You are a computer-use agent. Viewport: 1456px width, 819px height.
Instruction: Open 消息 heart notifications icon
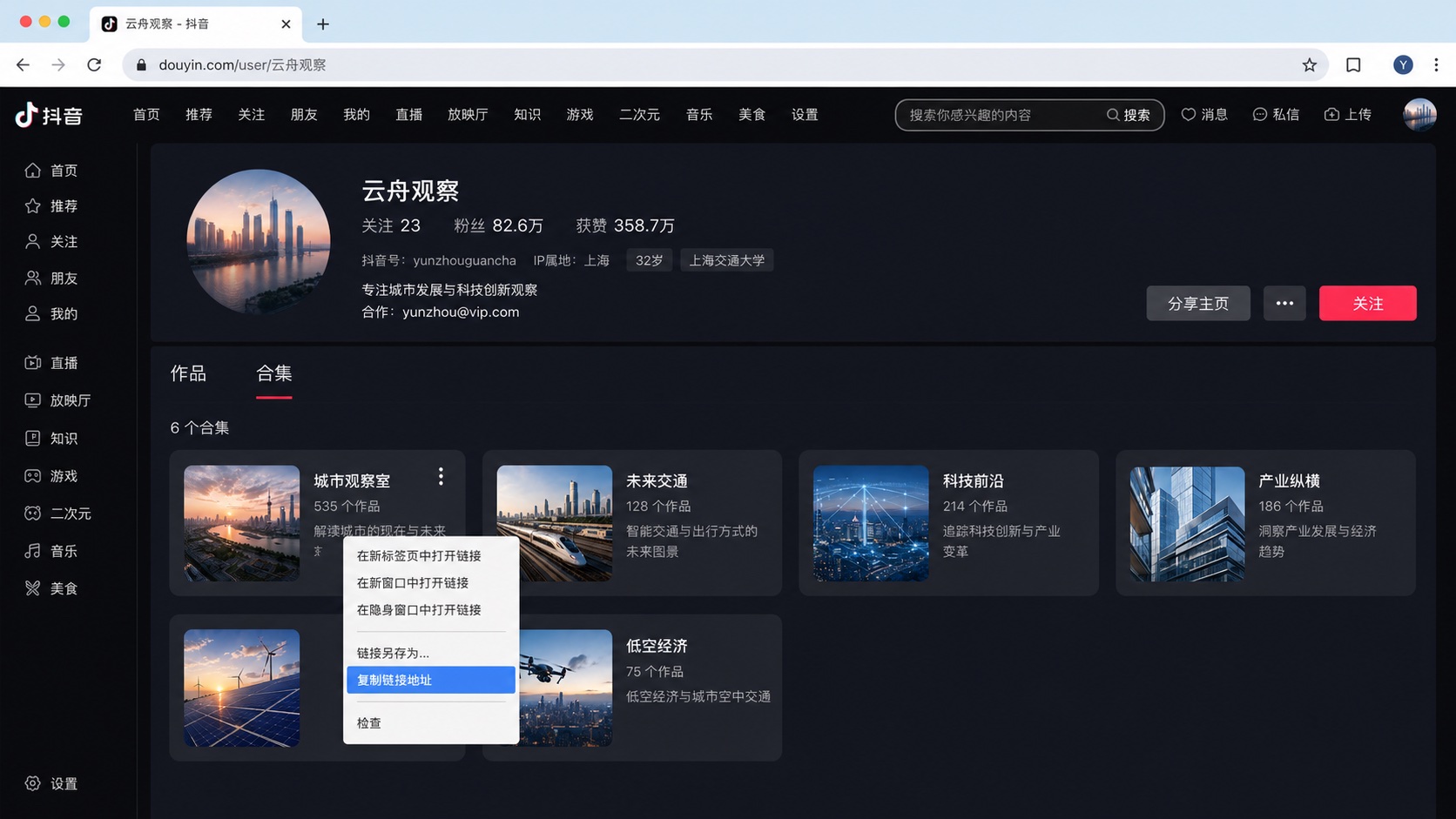tap(1188, 114)
